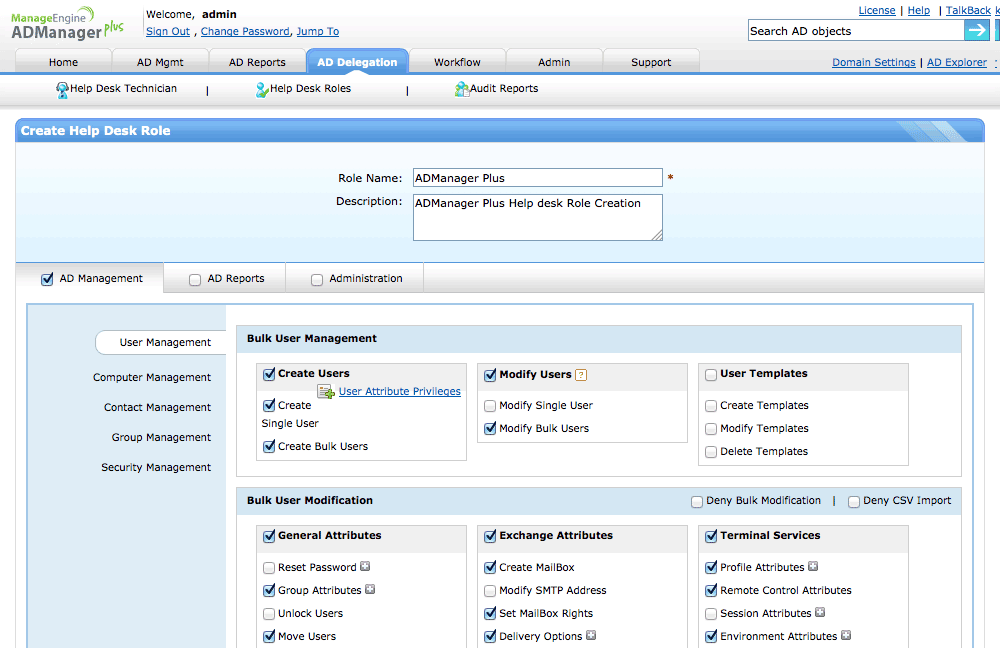The width and height of the screenshot is (1000, 648).
Task: Click the Help Desk Roles icon
Action: tap(262, 89)
